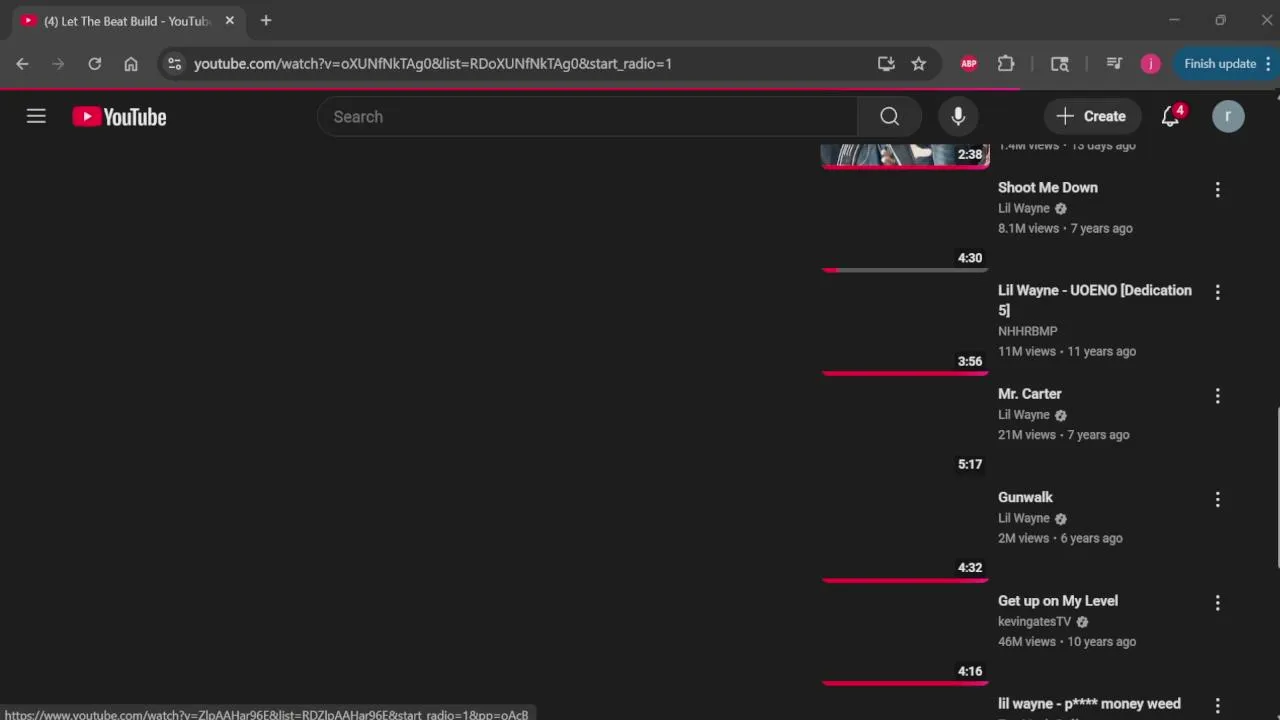Open the Mr. Carter video title
The height and width of the screenshot is (720, 1280).
[1029, 394]
